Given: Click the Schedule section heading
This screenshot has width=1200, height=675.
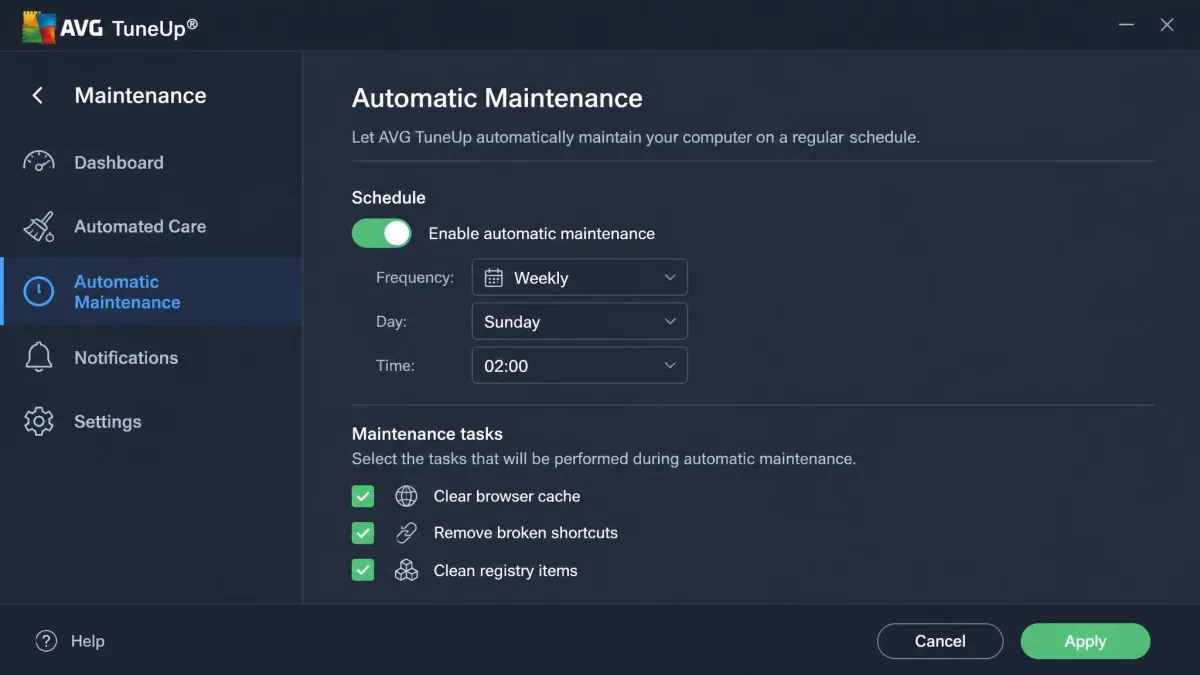Looking at the screenshot, I should 389,197.
